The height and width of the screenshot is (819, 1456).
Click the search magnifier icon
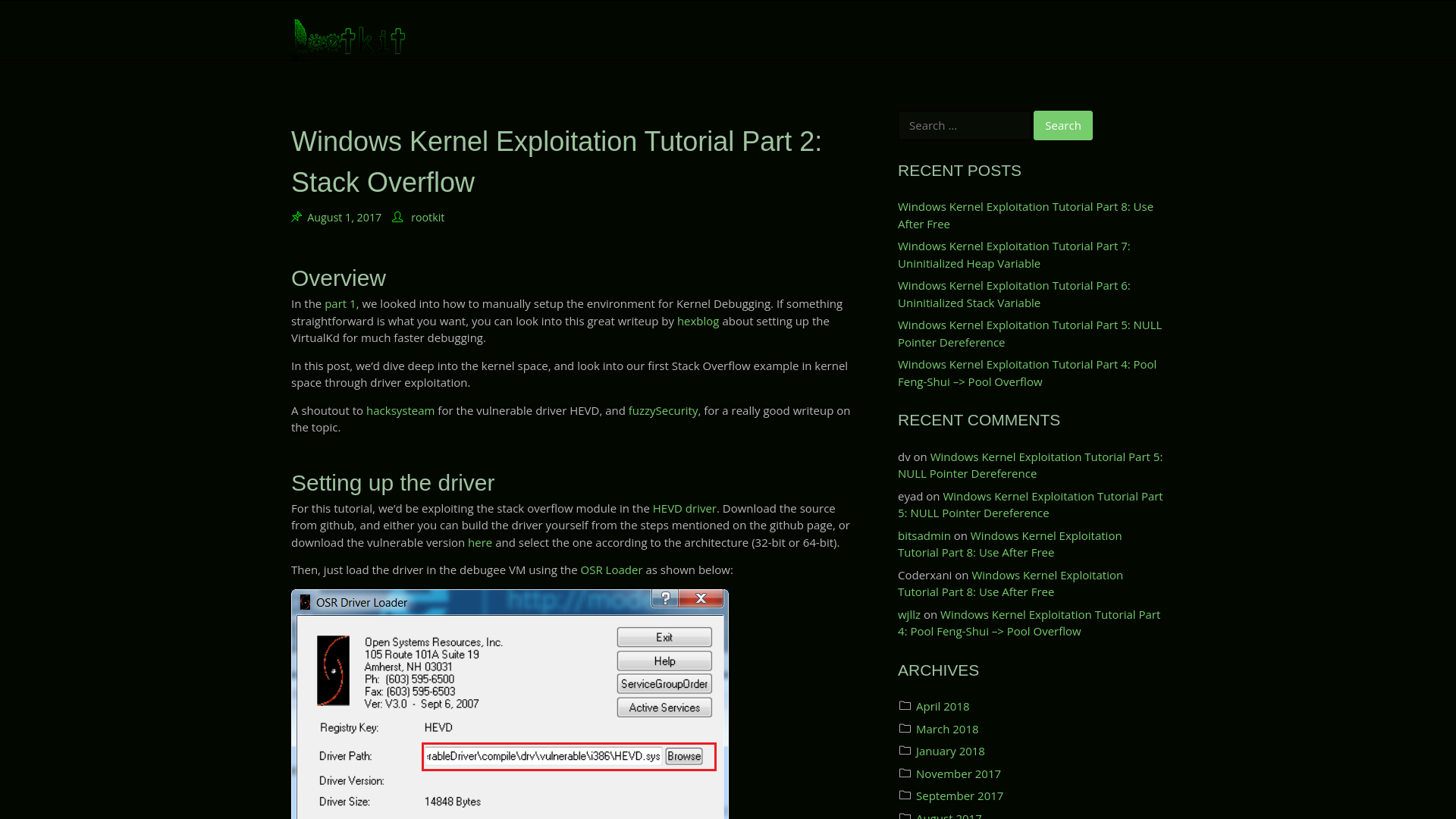(x=1063, y=125)
